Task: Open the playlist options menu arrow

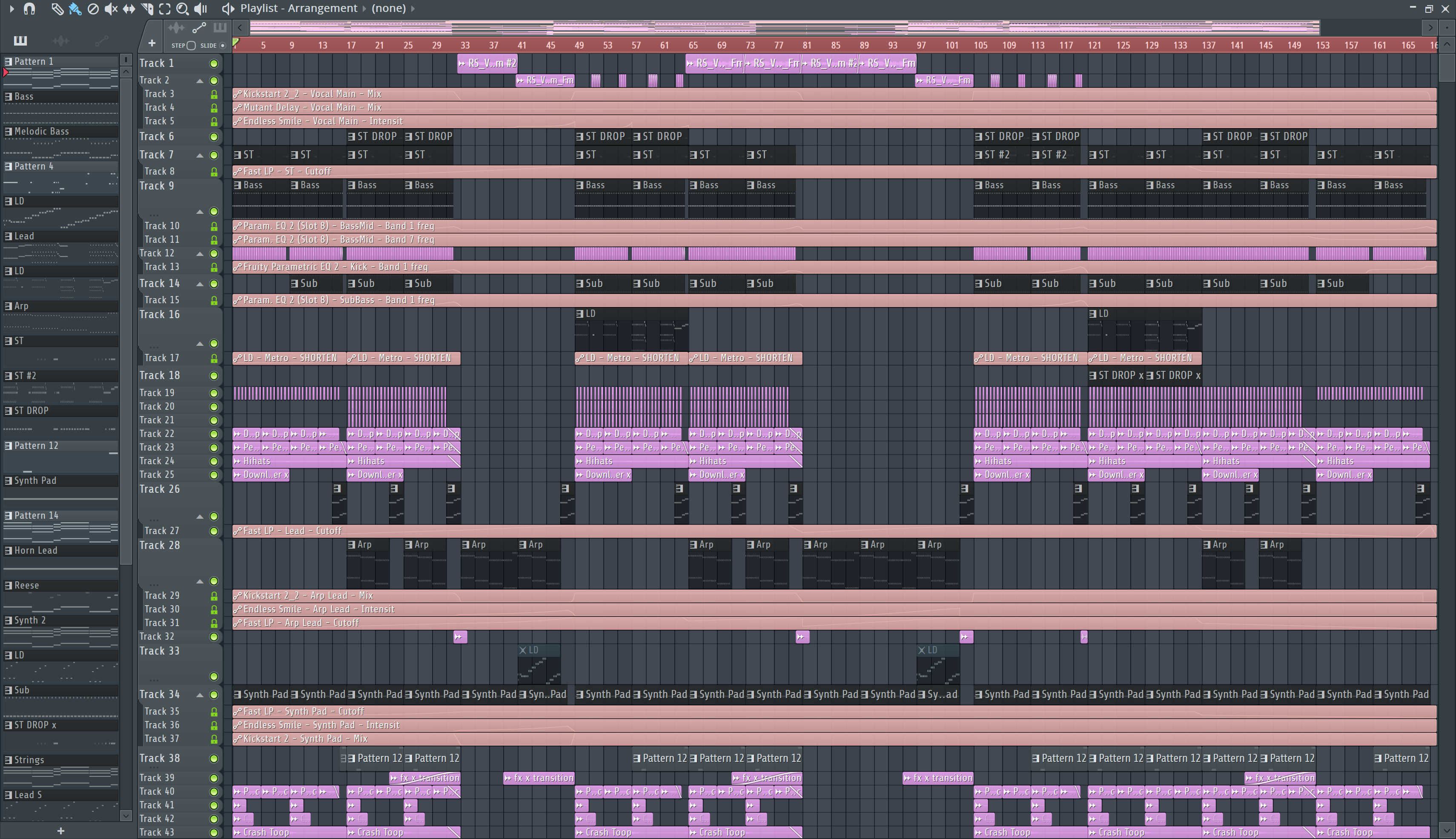Action: [11, 9]
